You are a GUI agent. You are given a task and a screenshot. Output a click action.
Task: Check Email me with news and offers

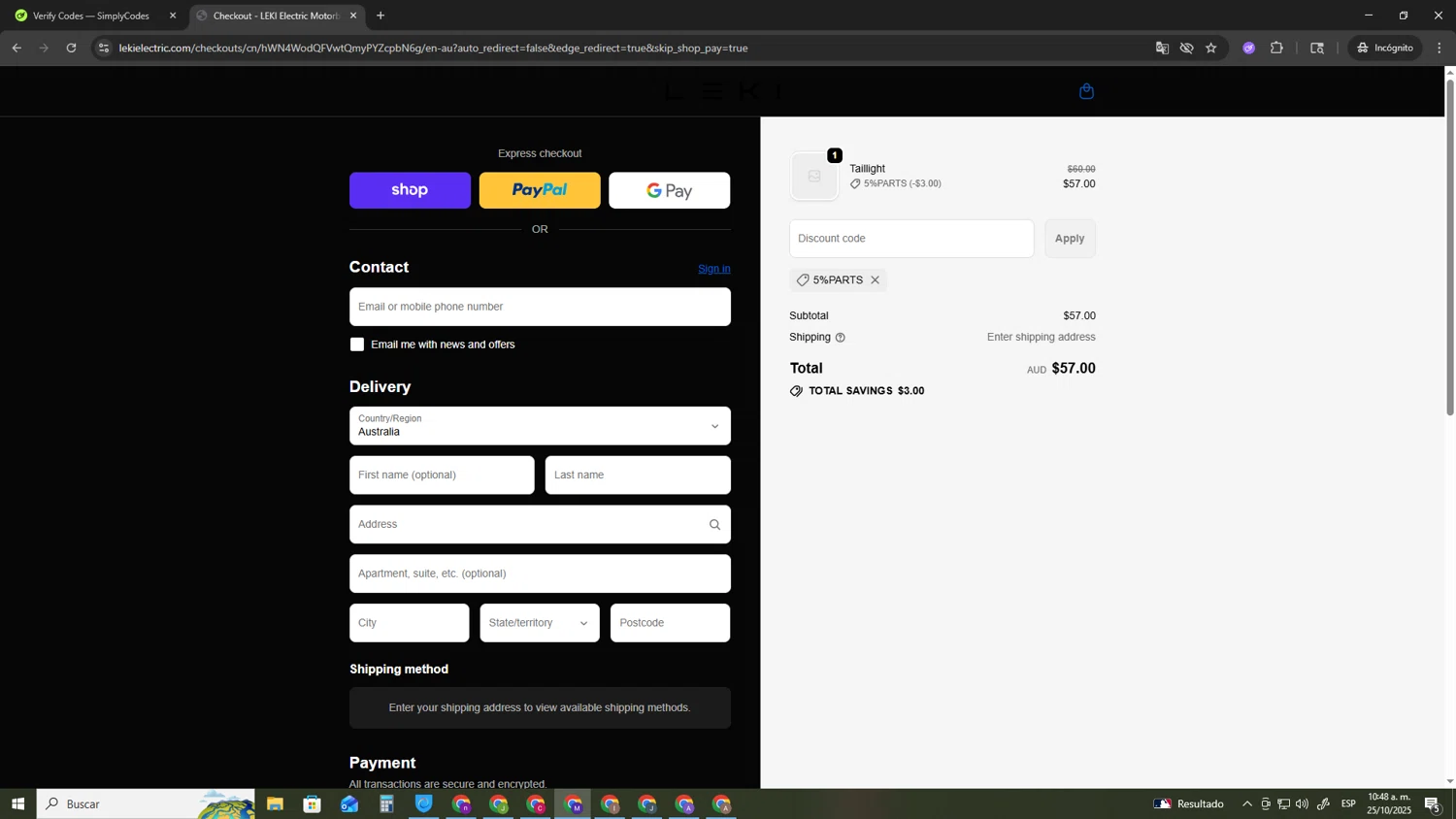pyautogui.click(x=357, y=344)
